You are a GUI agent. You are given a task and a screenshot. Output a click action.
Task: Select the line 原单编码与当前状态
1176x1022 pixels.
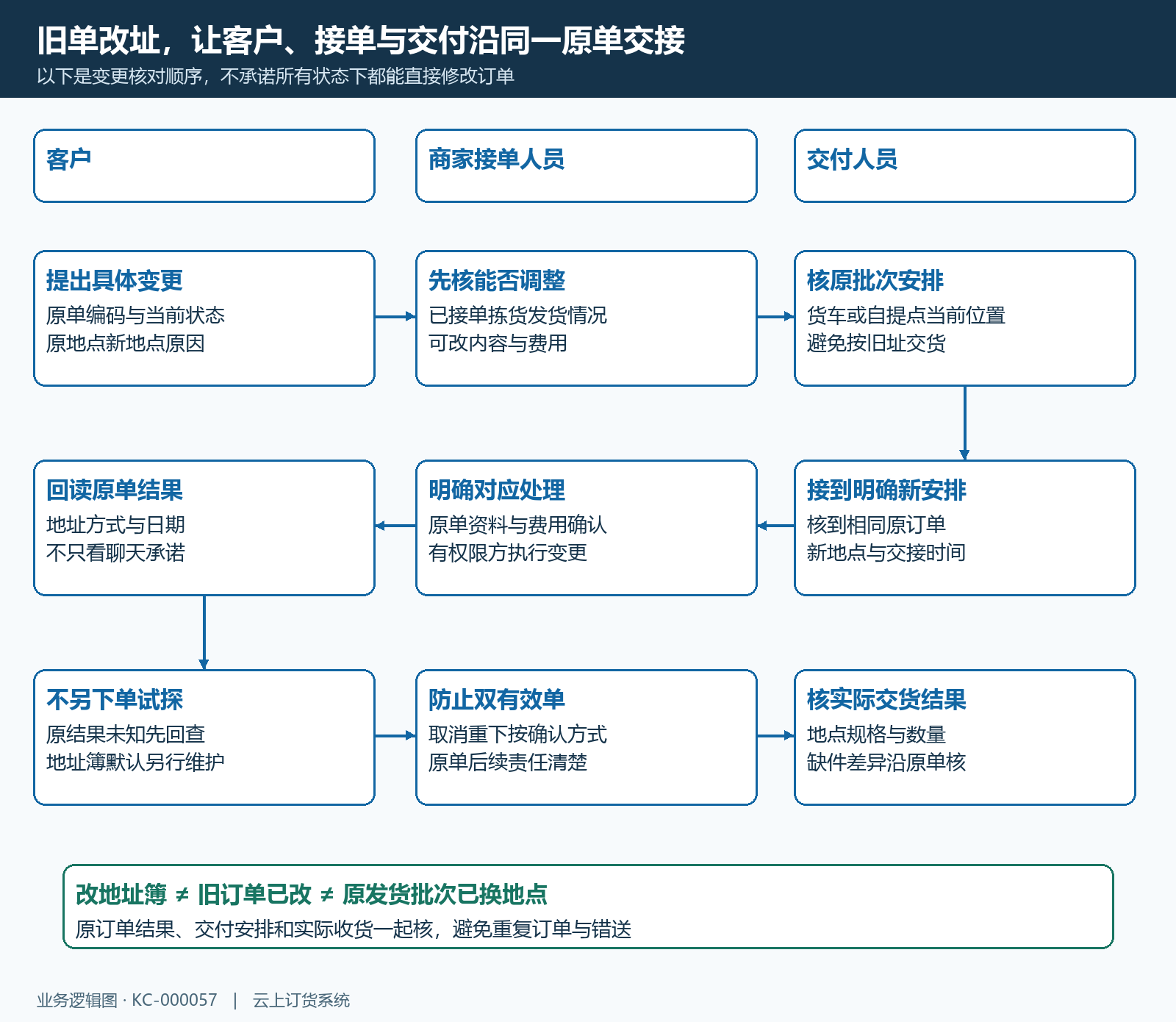(x=135, y=315)
